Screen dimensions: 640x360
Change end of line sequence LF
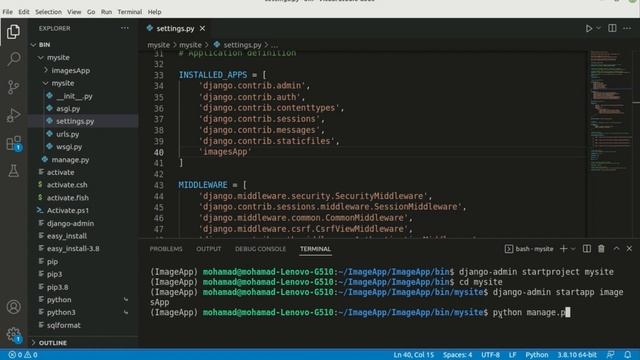tap(512, 355)
